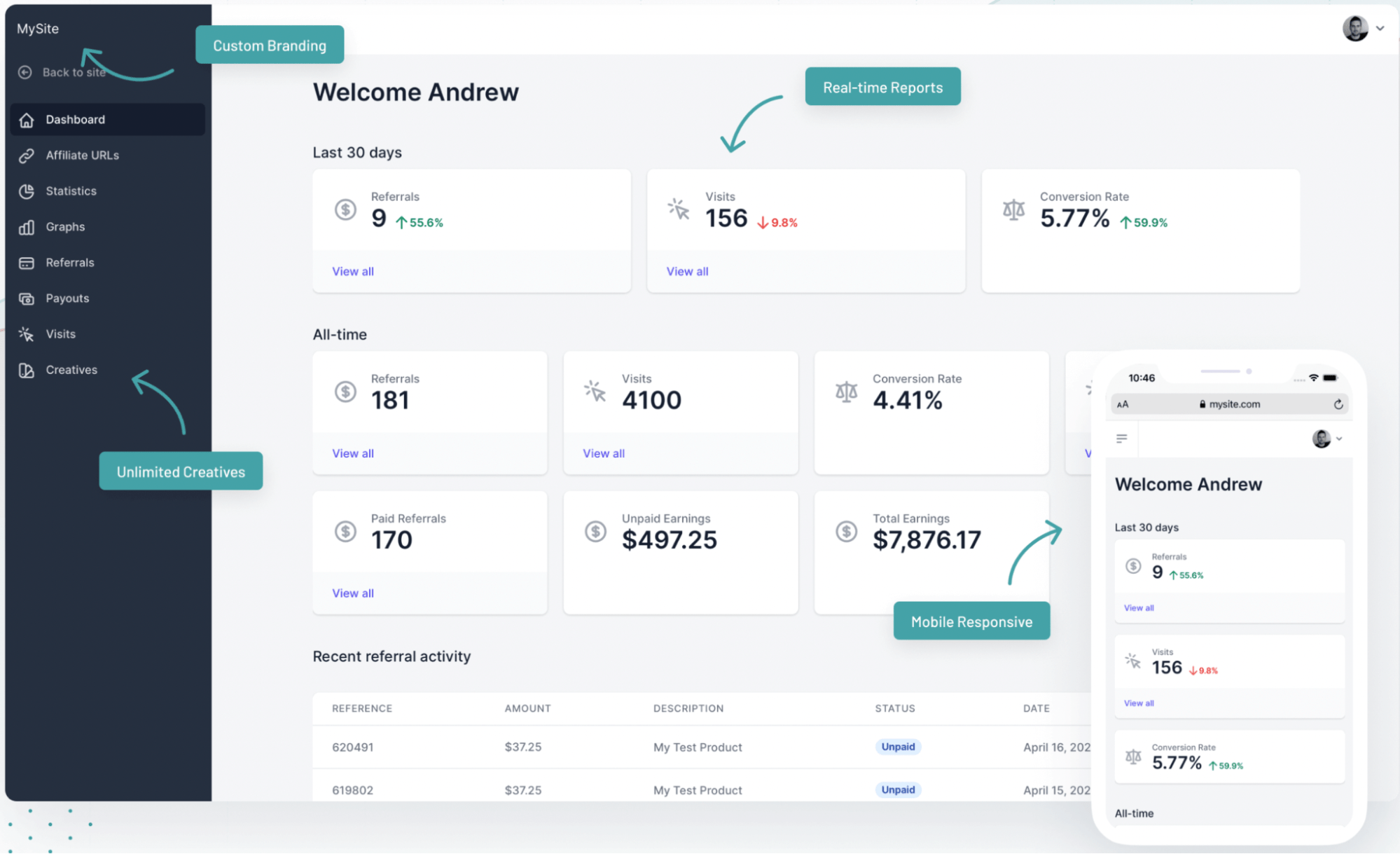Click the Unpaid badge on the 619802 row

(x=898, y=790)
